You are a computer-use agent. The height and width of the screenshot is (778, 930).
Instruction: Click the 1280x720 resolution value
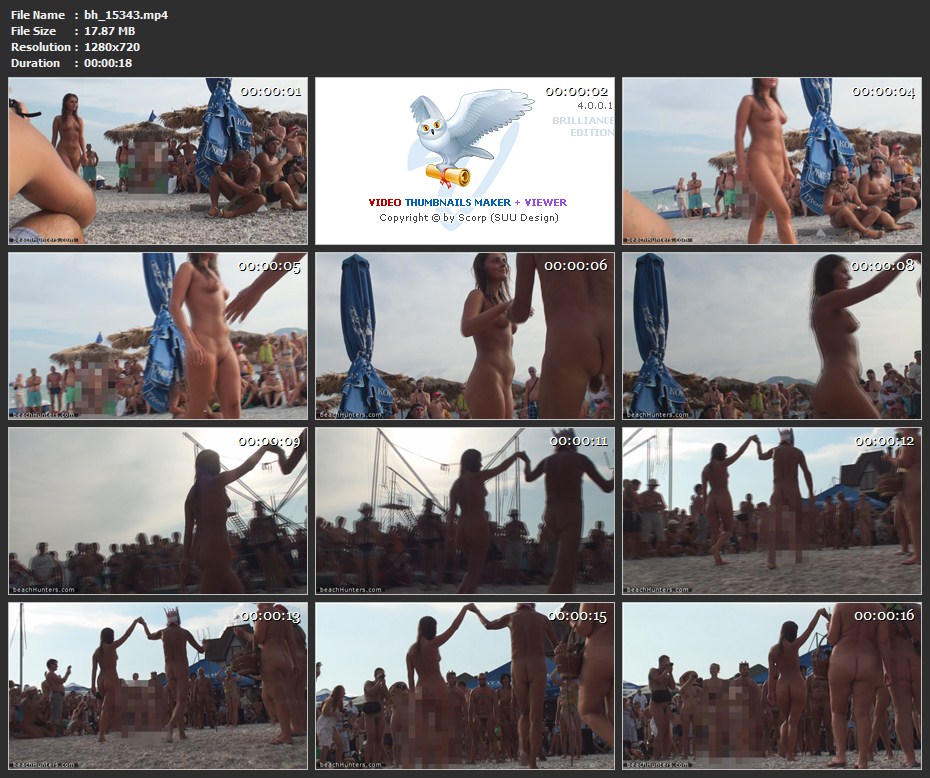[x=112, y=47]
